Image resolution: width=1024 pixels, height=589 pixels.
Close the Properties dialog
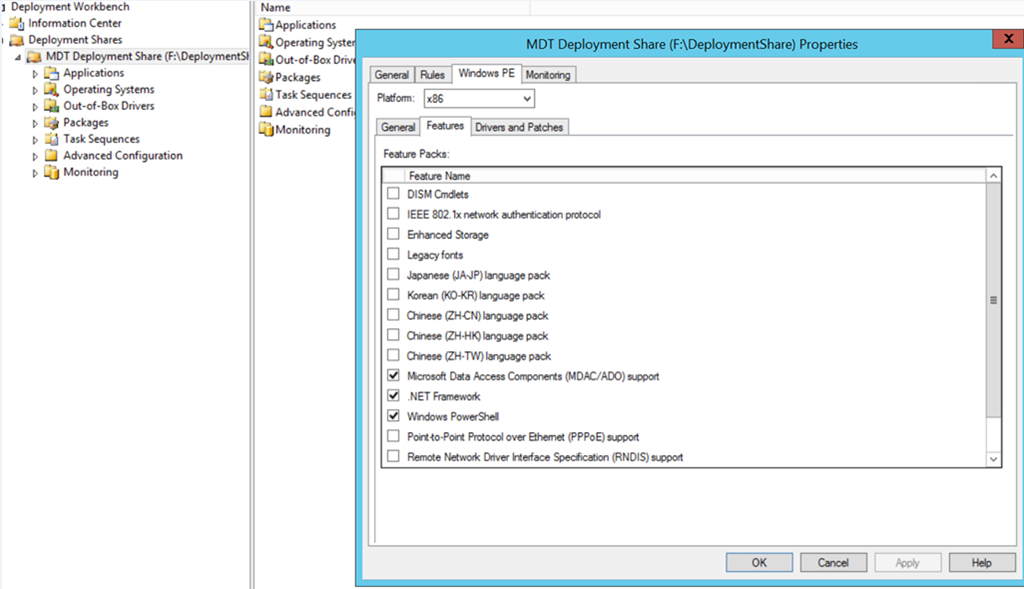pyautogui.click(x=1008, y=39)
